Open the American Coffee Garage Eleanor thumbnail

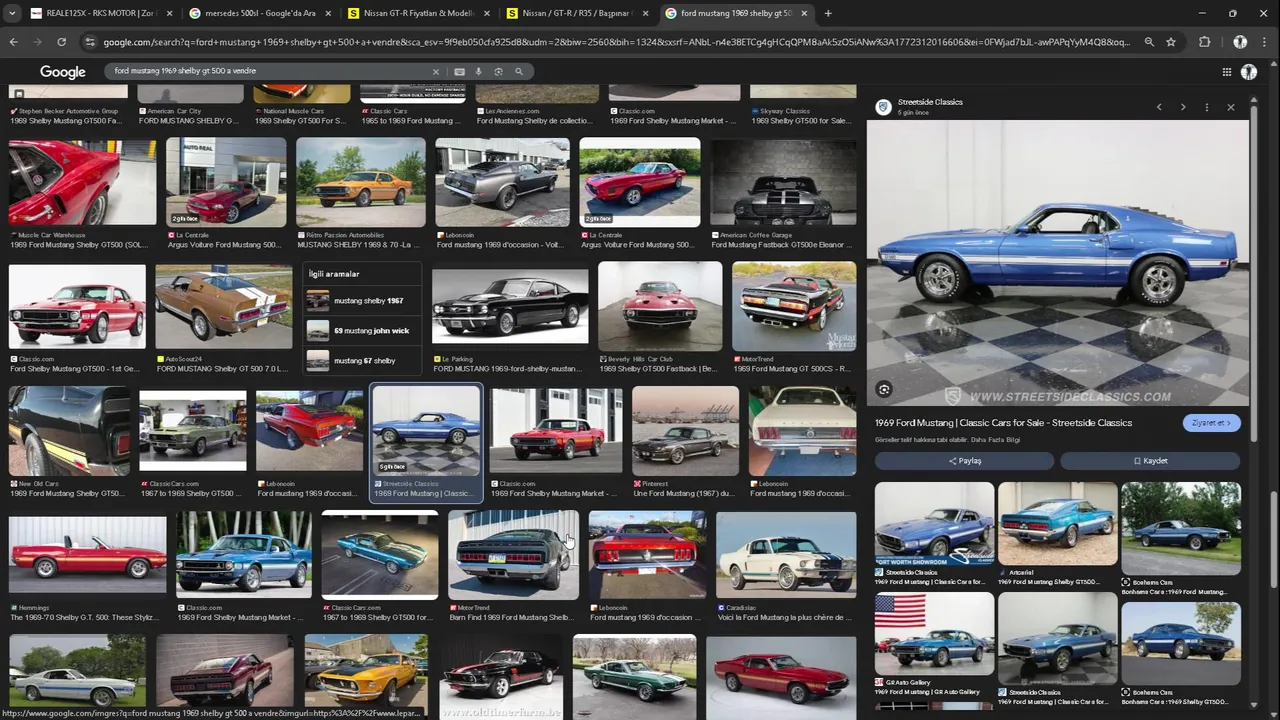pos(783,181)
